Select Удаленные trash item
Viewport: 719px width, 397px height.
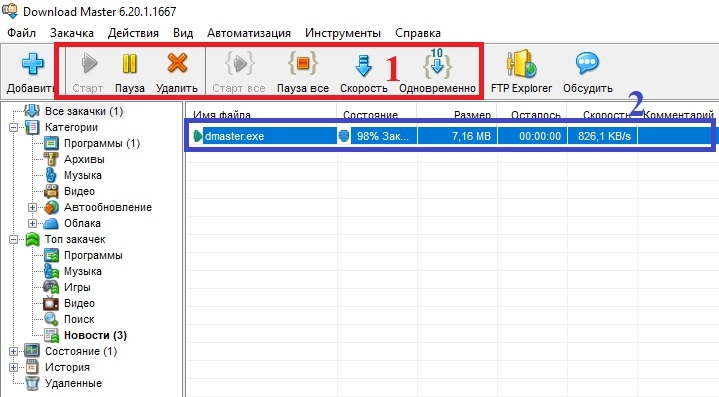click(x=73, y=383)
